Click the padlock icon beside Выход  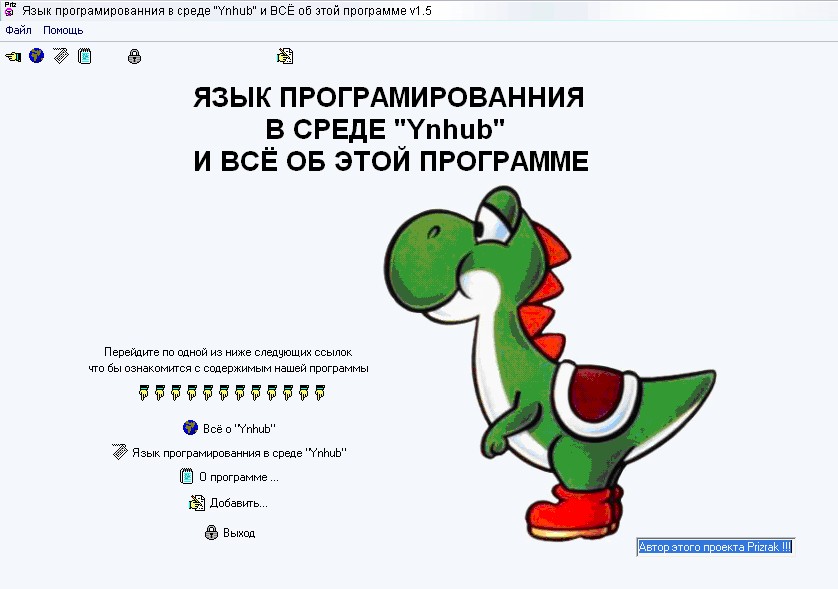tap(212, 532)
